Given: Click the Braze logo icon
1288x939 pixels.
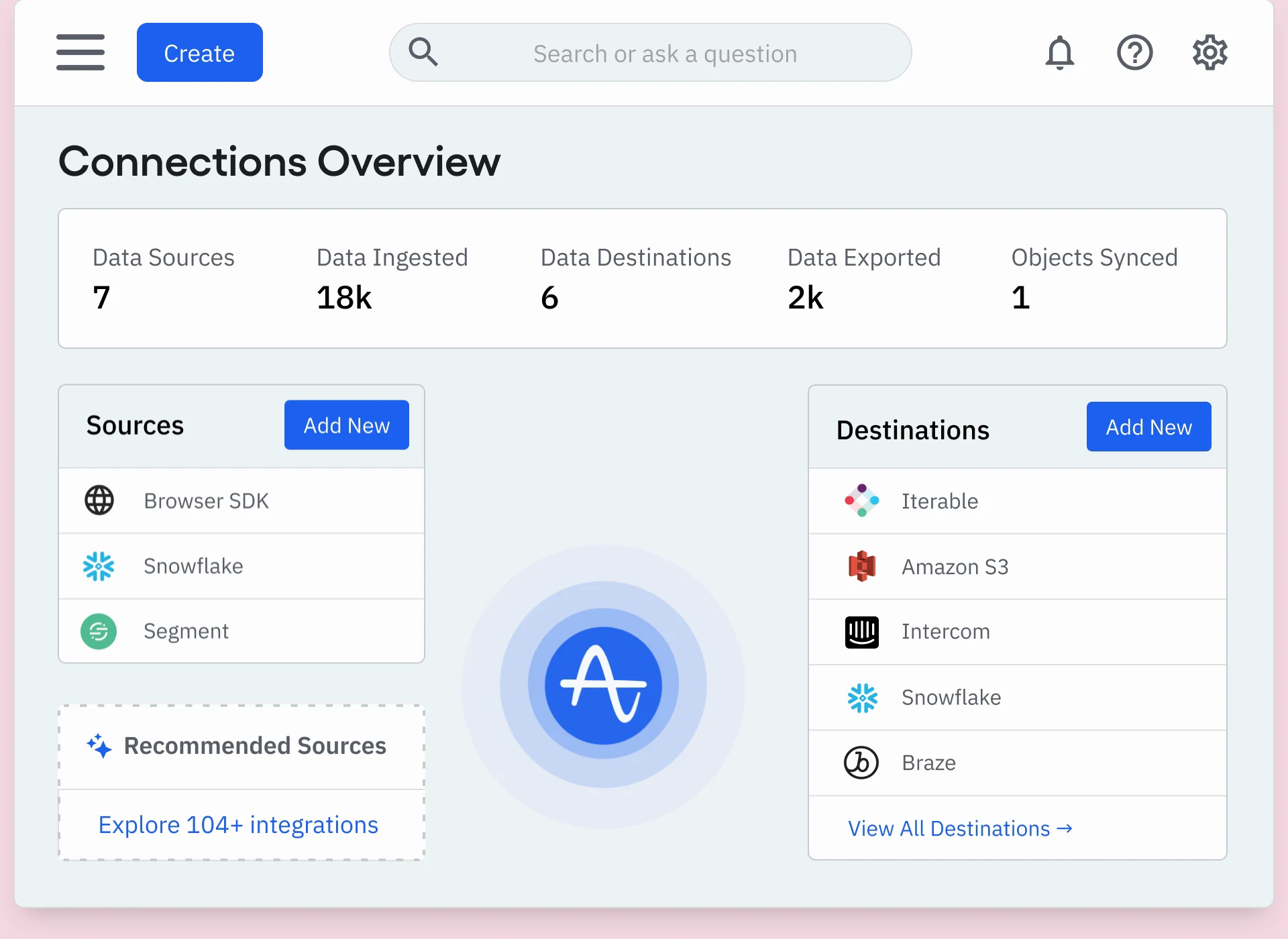Looking at the screenshot, I should pos(861,763).
